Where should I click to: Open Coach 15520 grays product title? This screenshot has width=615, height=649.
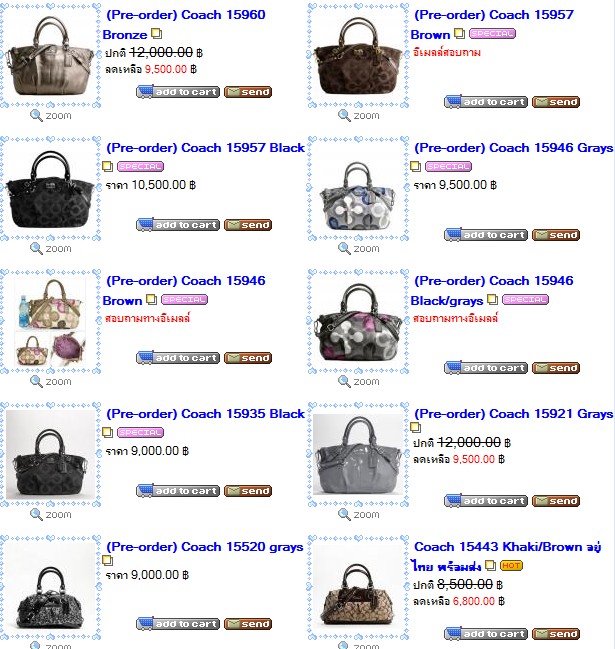(205, 547)
